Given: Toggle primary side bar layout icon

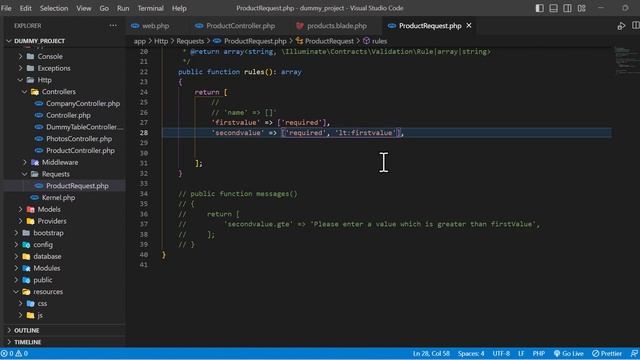Looking at the screenshot, I should point(540,8).
